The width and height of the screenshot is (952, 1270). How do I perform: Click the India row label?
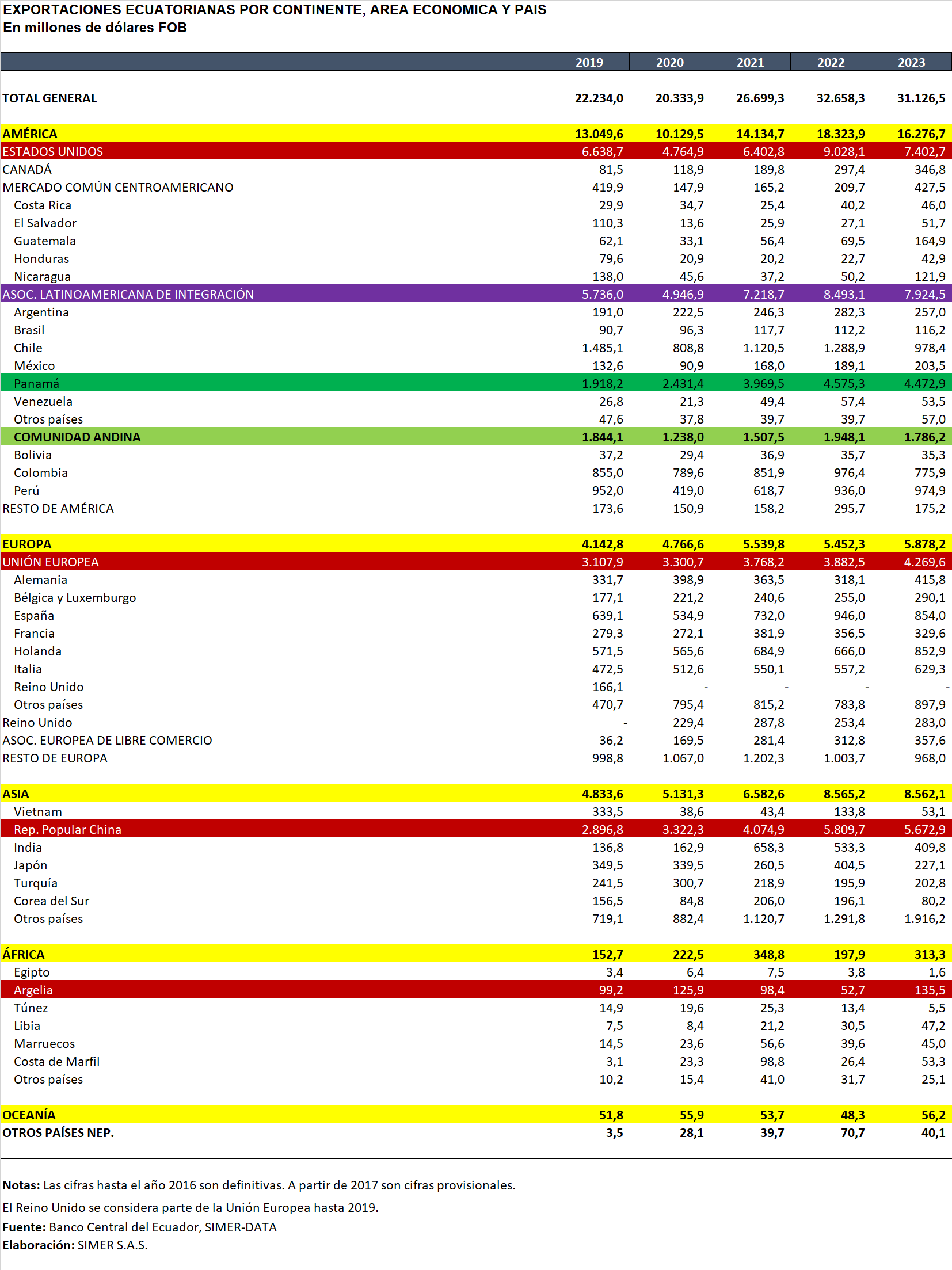(28, 848)
